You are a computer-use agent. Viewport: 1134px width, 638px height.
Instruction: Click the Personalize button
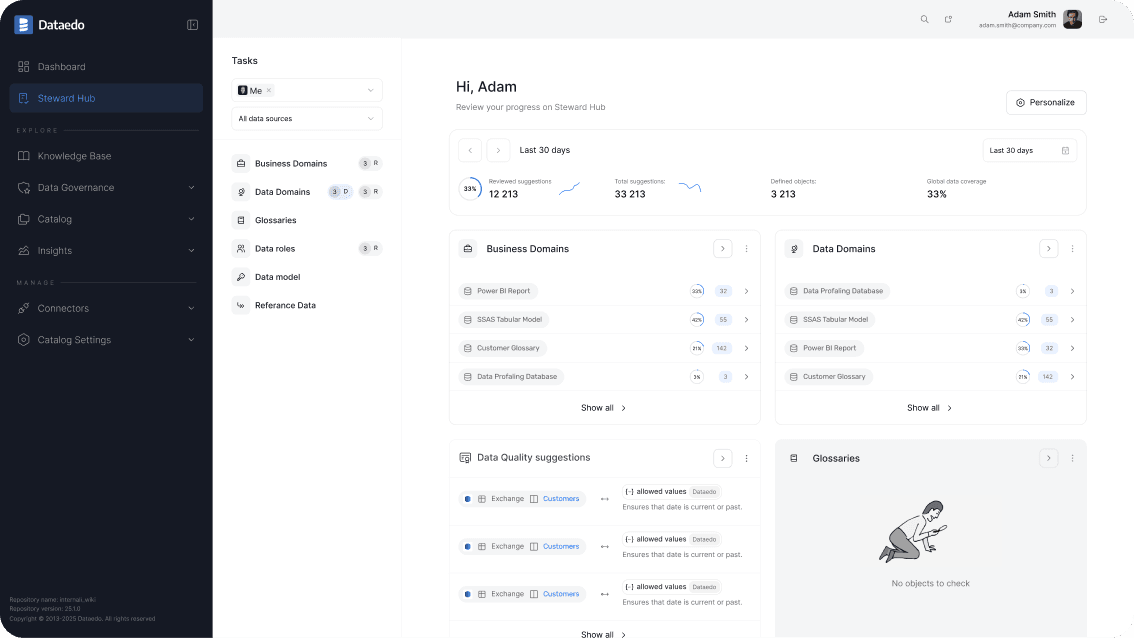(1046, 102)
